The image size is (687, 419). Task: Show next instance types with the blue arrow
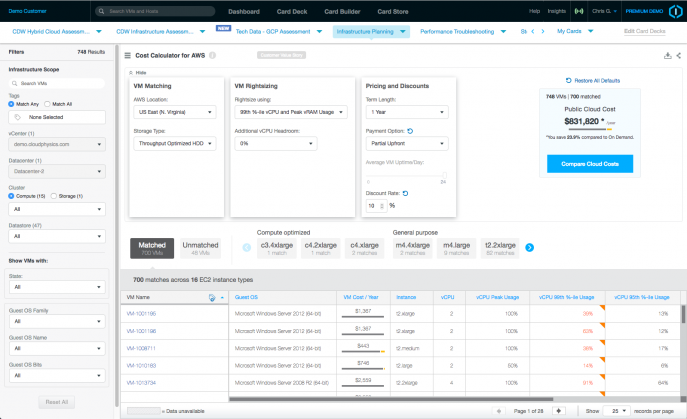[529, 248]
